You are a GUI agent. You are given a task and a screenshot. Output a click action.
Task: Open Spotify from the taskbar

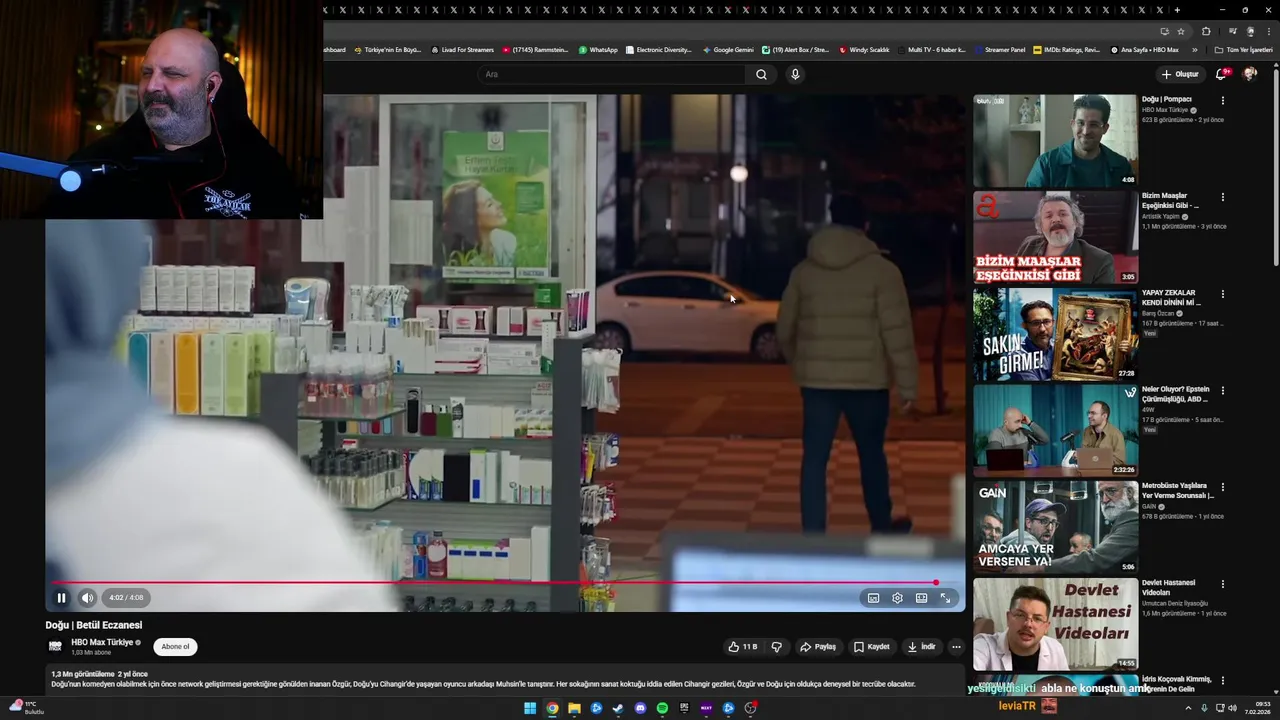(662, 708)
